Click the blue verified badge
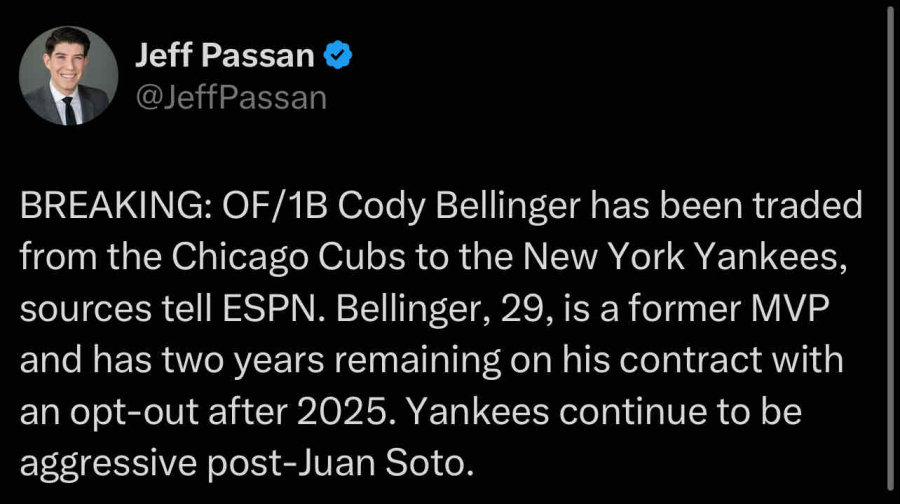Screen dimensions: 900x504 point(338,56)
